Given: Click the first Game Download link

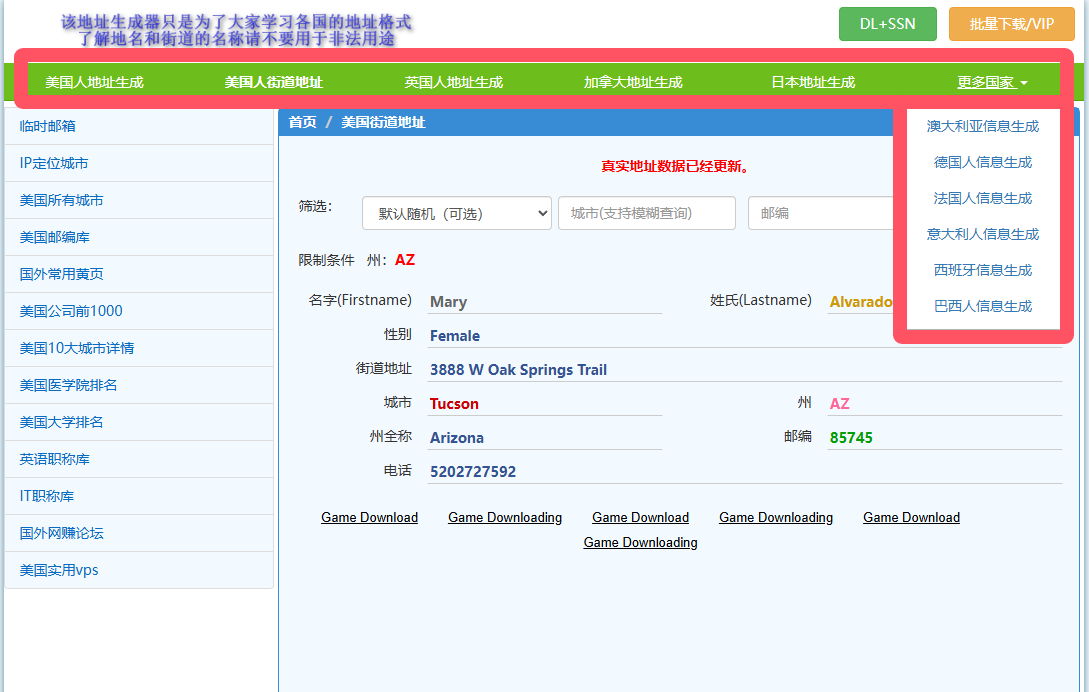Looking at the screenshot, I should coord(369,517).
